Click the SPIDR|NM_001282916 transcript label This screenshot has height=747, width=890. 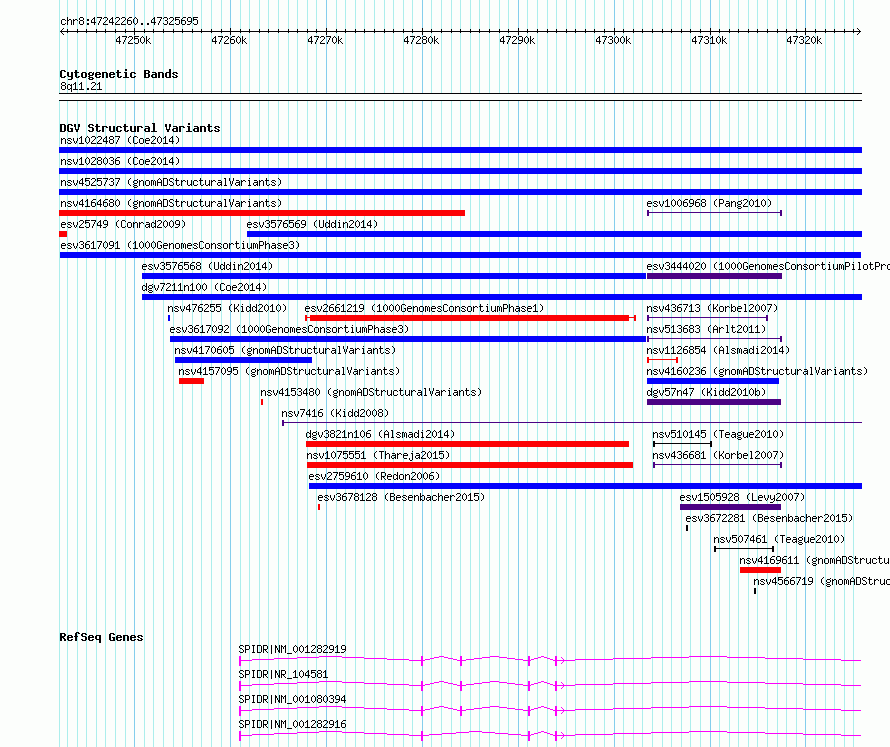292,724
